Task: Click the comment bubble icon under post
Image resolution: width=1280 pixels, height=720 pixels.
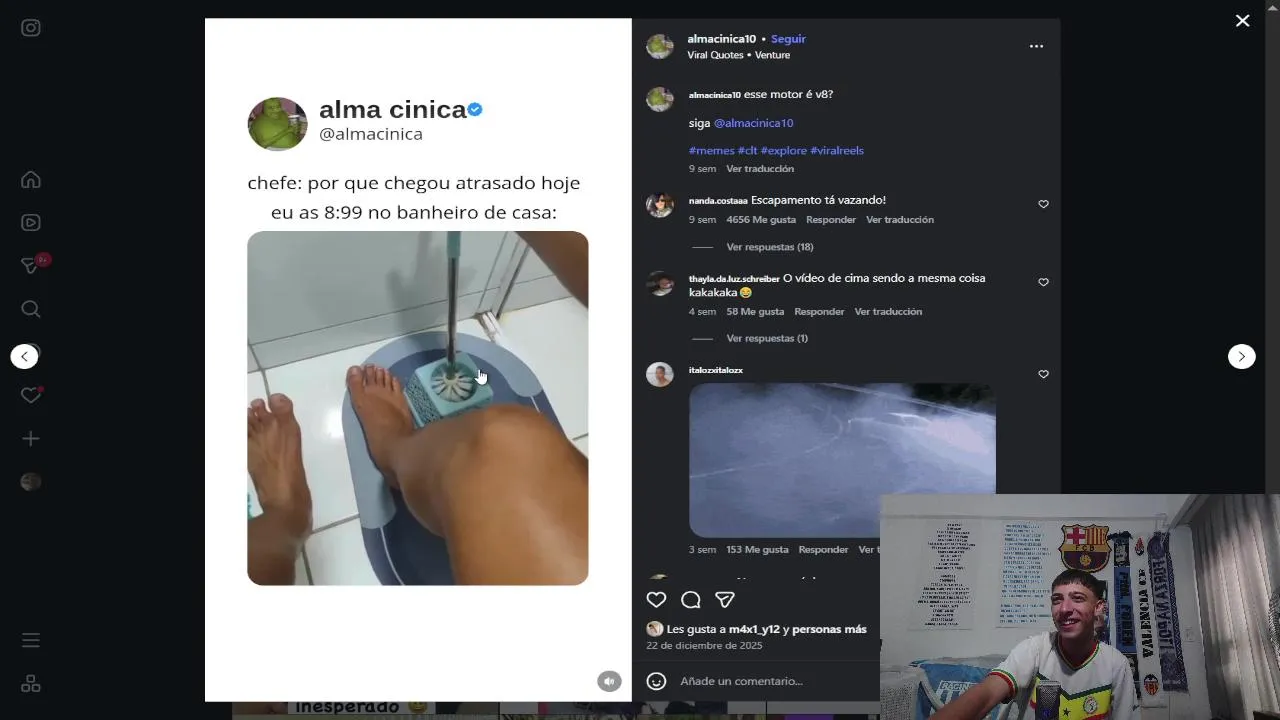Action: [x=690, y=600]
